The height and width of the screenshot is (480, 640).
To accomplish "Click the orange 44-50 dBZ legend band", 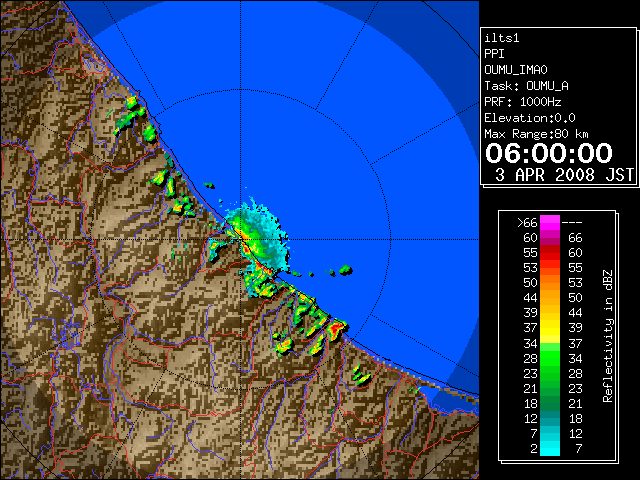I will (550, 298).
